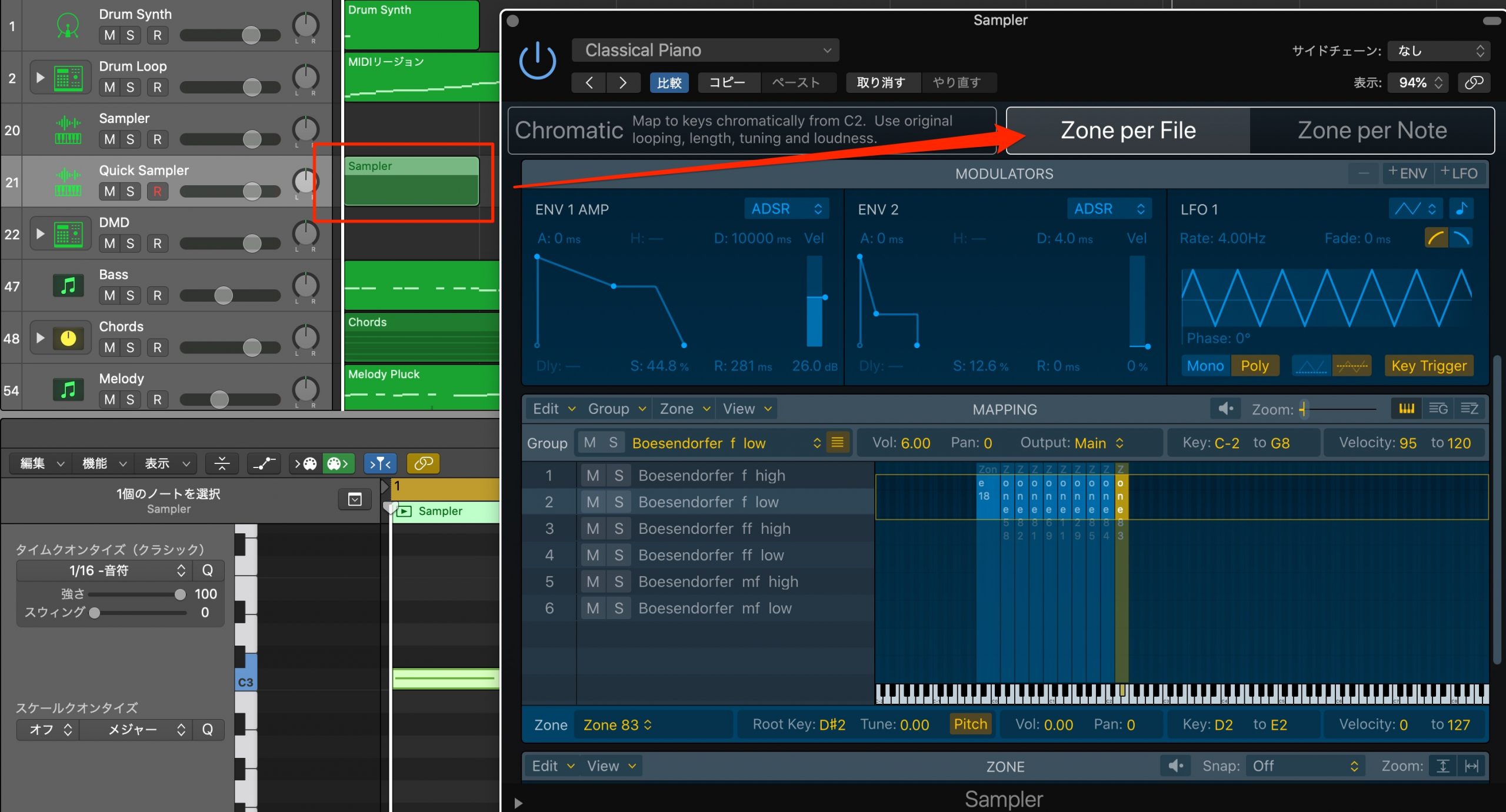Mute the Drum Synth track
This screenshot has width=1506, height=812.
click(x=109, y=35)
